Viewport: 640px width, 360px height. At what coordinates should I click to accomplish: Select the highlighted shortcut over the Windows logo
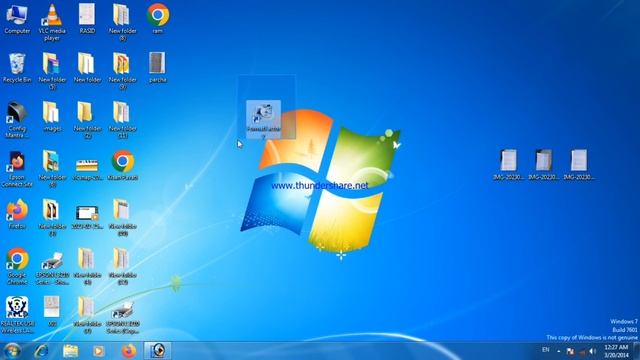[264, 120]
